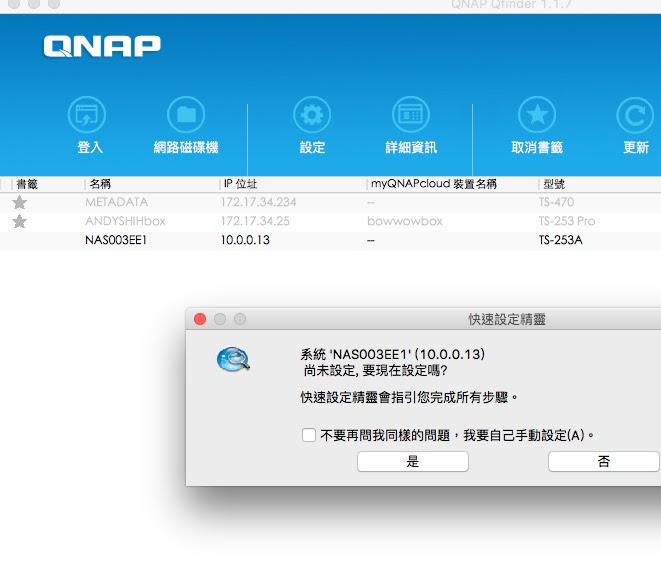Open the 設定 (Settings) gear icon
The height and width of the screenshot is (568, 661).
312,115
